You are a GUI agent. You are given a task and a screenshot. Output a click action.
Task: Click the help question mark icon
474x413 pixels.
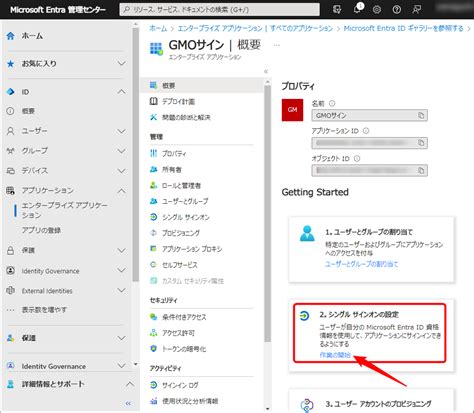pos(397,9)
